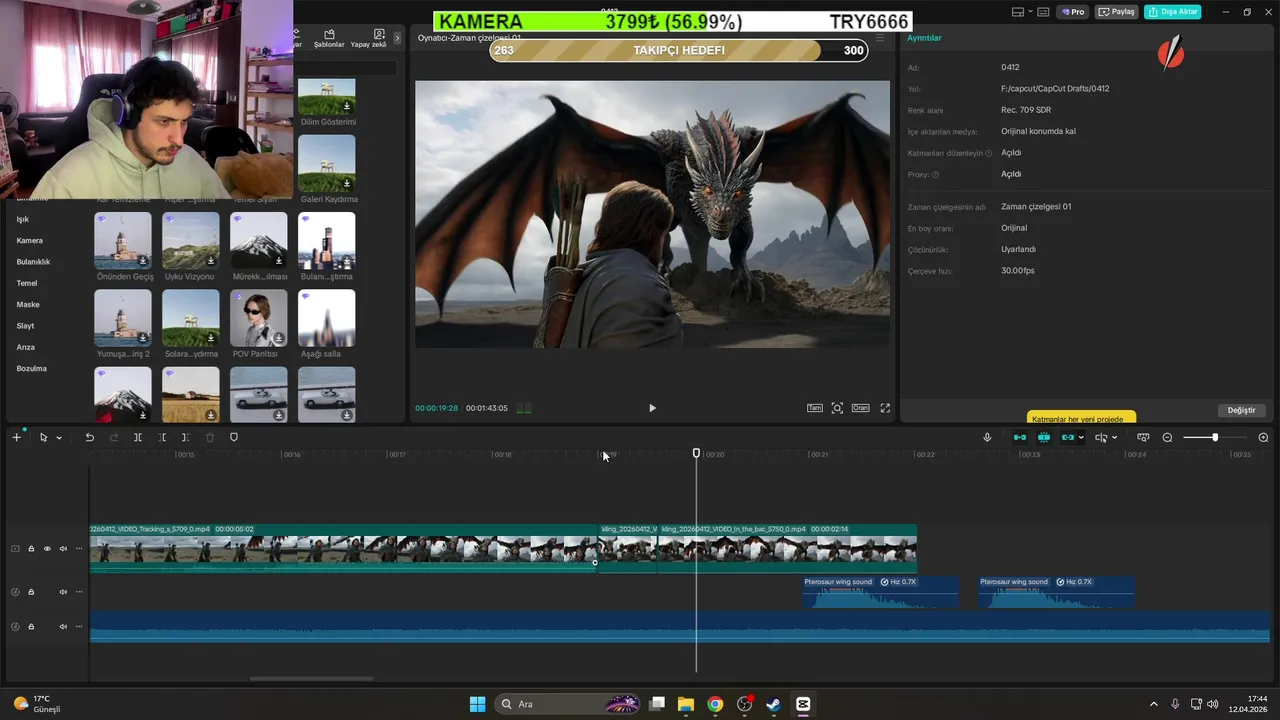
Task: Expand the preview axis dropdown arrow
Action: [x=1114, y=438]
